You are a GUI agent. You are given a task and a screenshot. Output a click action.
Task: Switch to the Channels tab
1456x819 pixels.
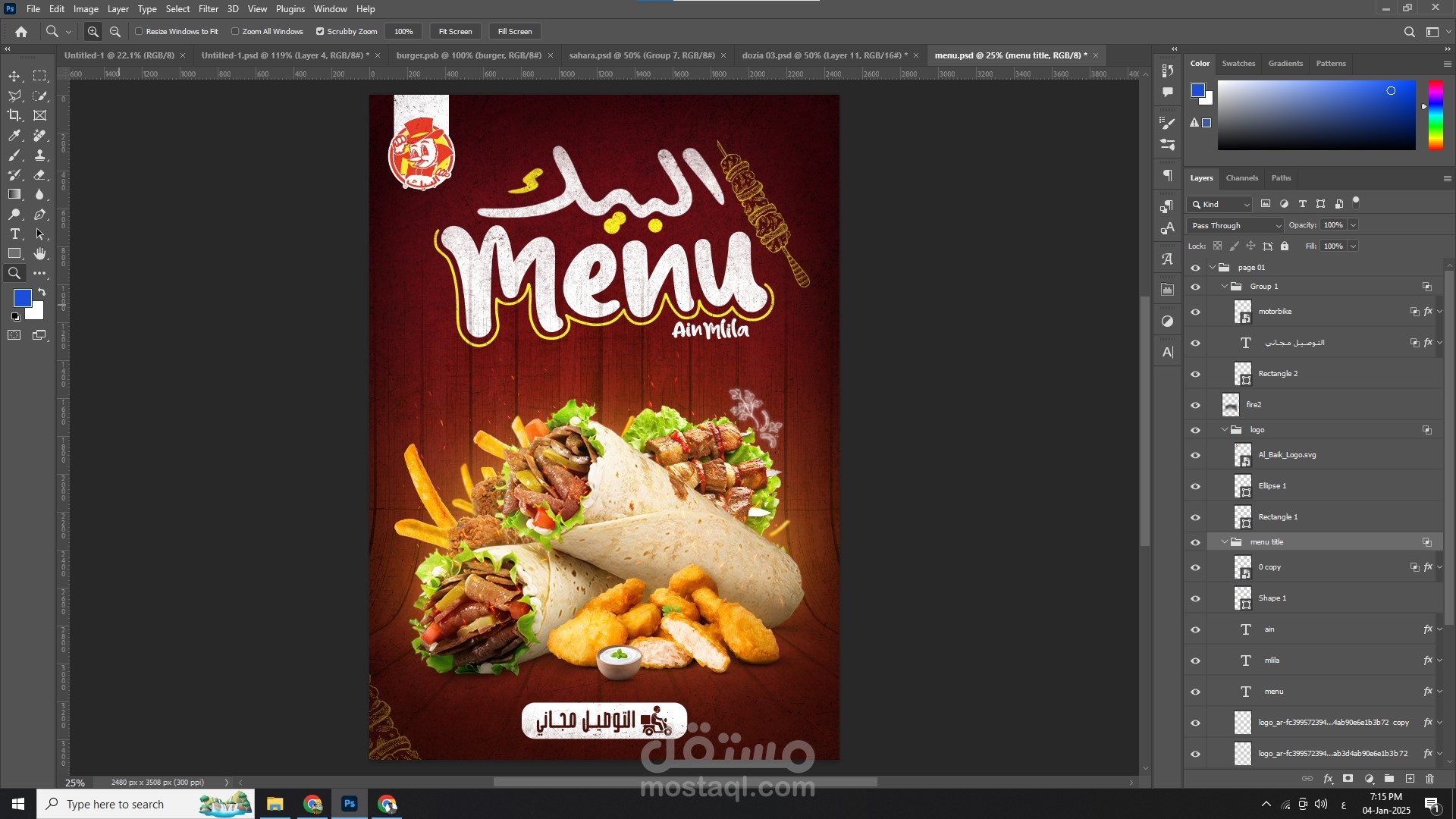pos(1242,178)
